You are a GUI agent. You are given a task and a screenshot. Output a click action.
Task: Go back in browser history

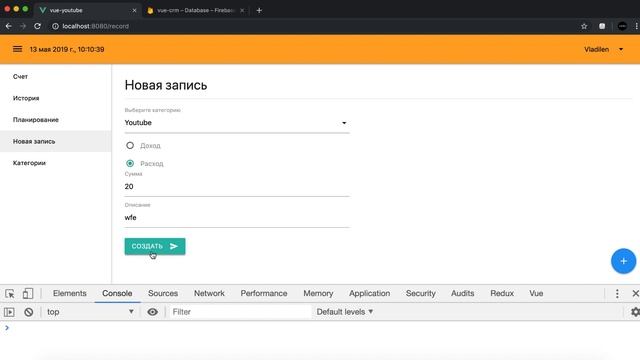pos(9,26)
